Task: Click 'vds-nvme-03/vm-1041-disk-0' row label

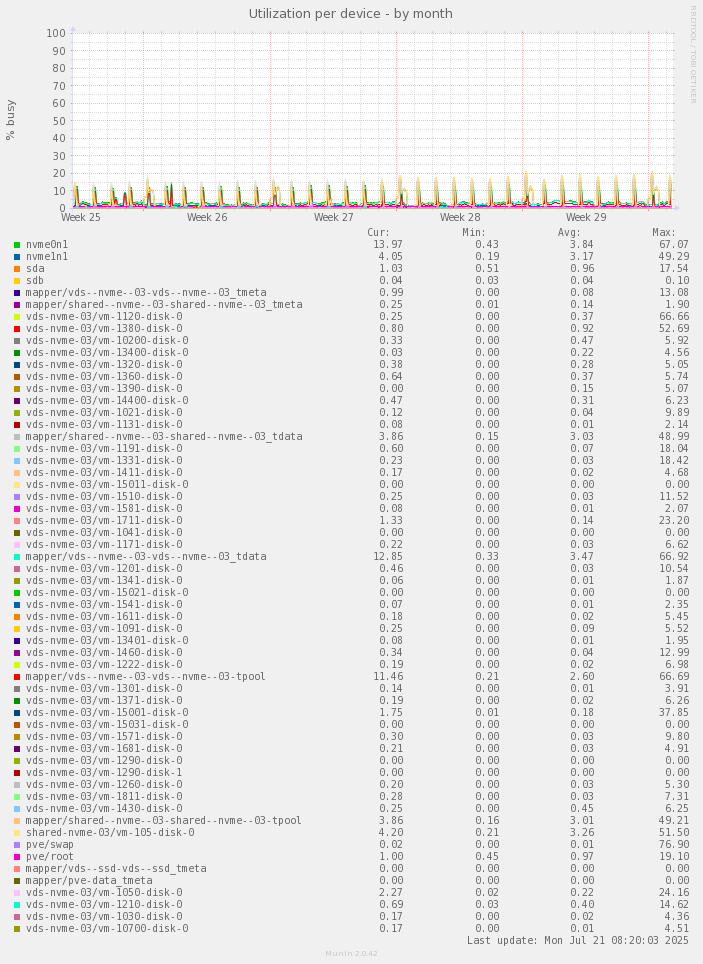Action: 104,532
